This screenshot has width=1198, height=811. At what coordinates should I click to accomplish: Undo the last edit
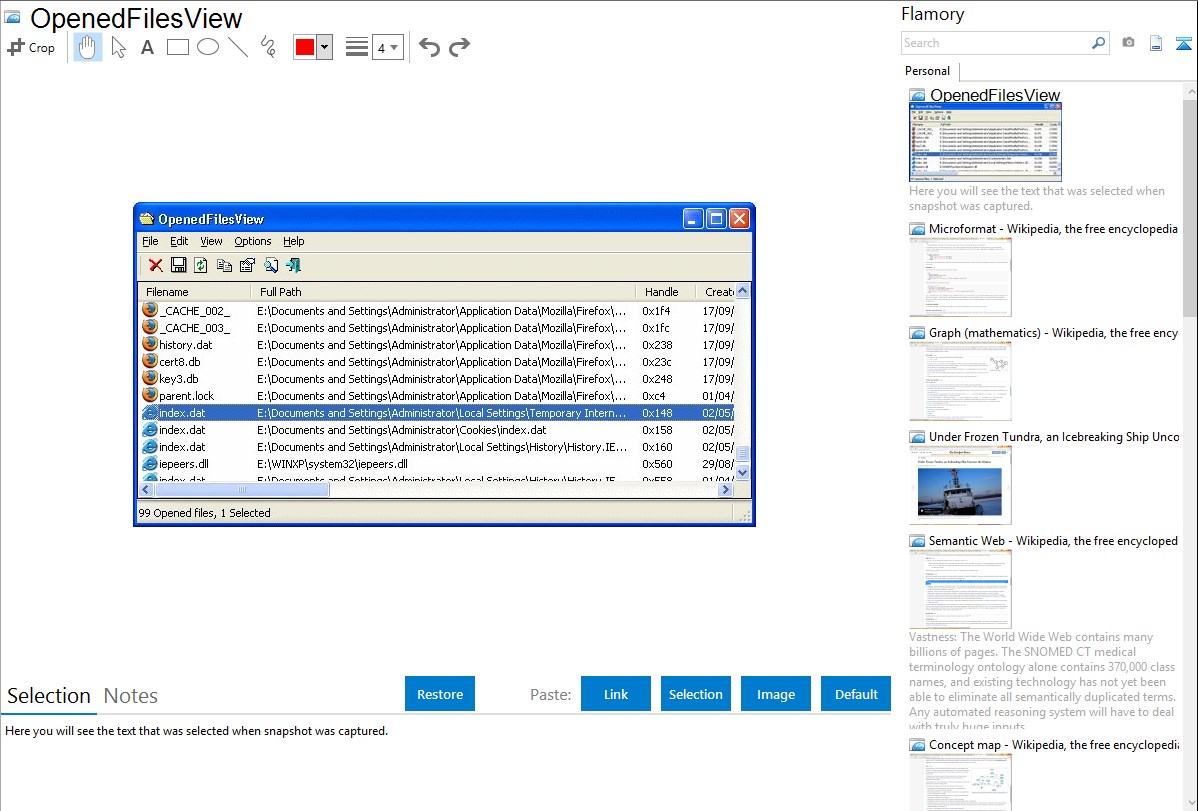pyautogui.click(x=429, y=47)
